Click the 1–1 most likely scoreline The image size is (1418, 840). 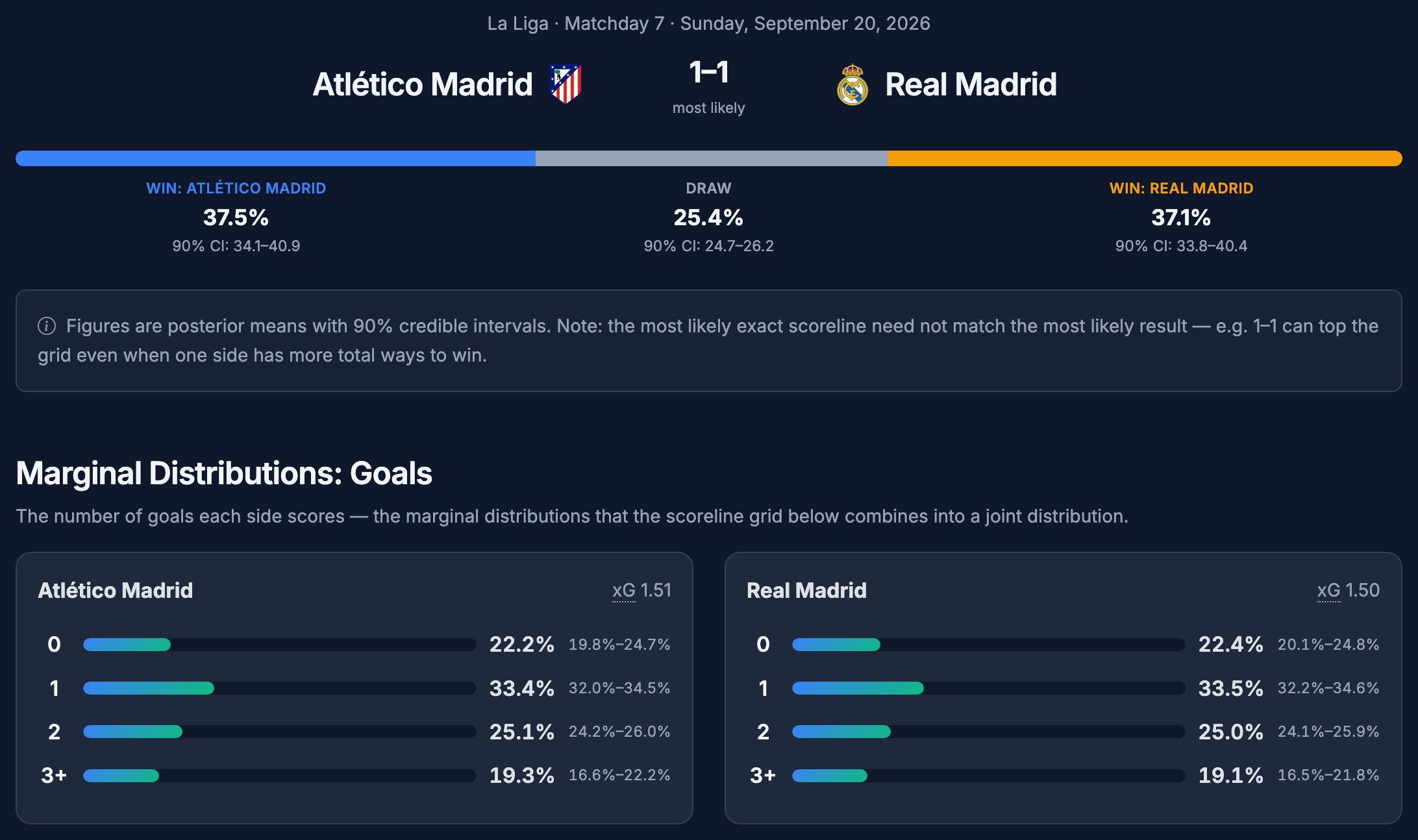pos(709,72)
